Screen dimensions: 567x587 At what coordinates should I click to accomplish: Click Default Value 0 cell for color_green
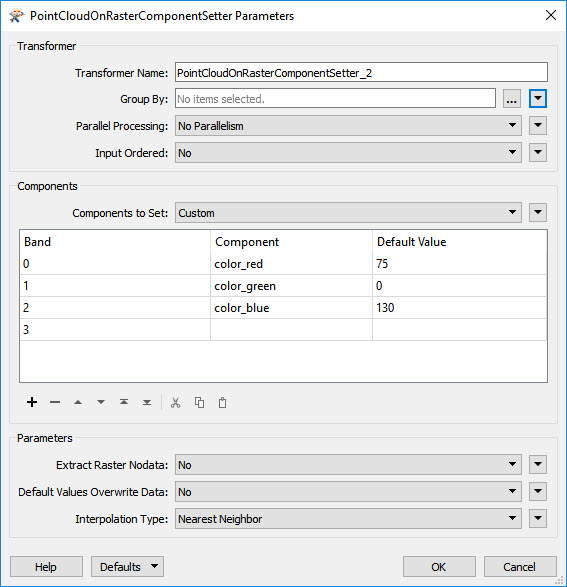[460, 286]
